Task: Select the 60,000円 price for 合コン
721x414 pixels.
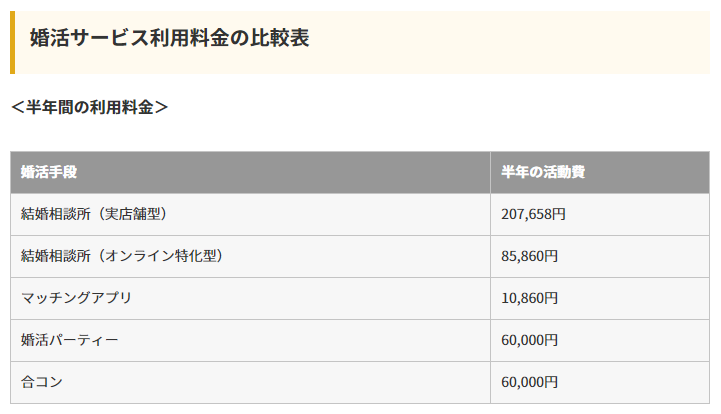Action: tap(530, 382)
